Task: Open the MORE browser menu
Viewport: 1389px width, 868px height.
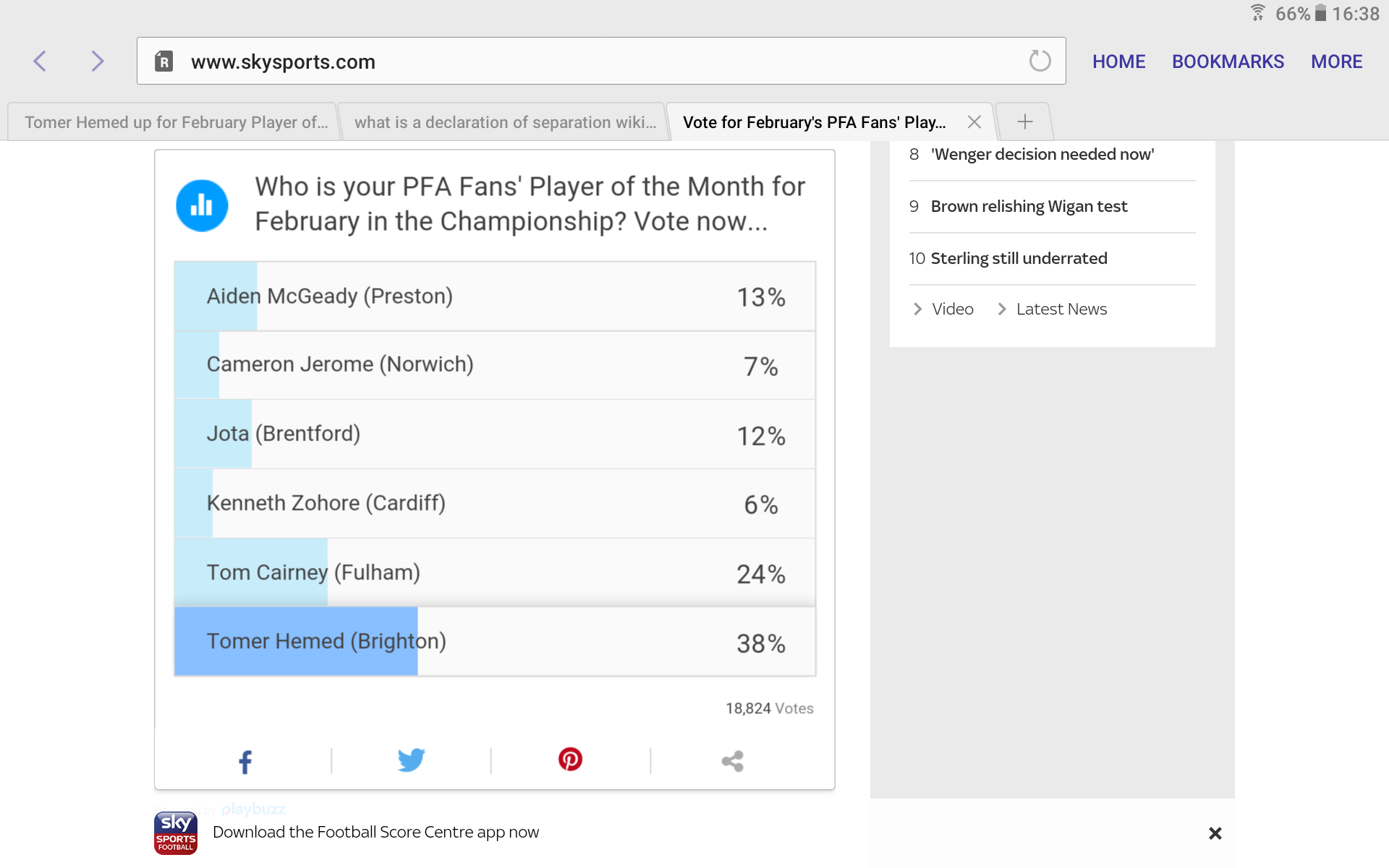Action: coord(1336,61)
